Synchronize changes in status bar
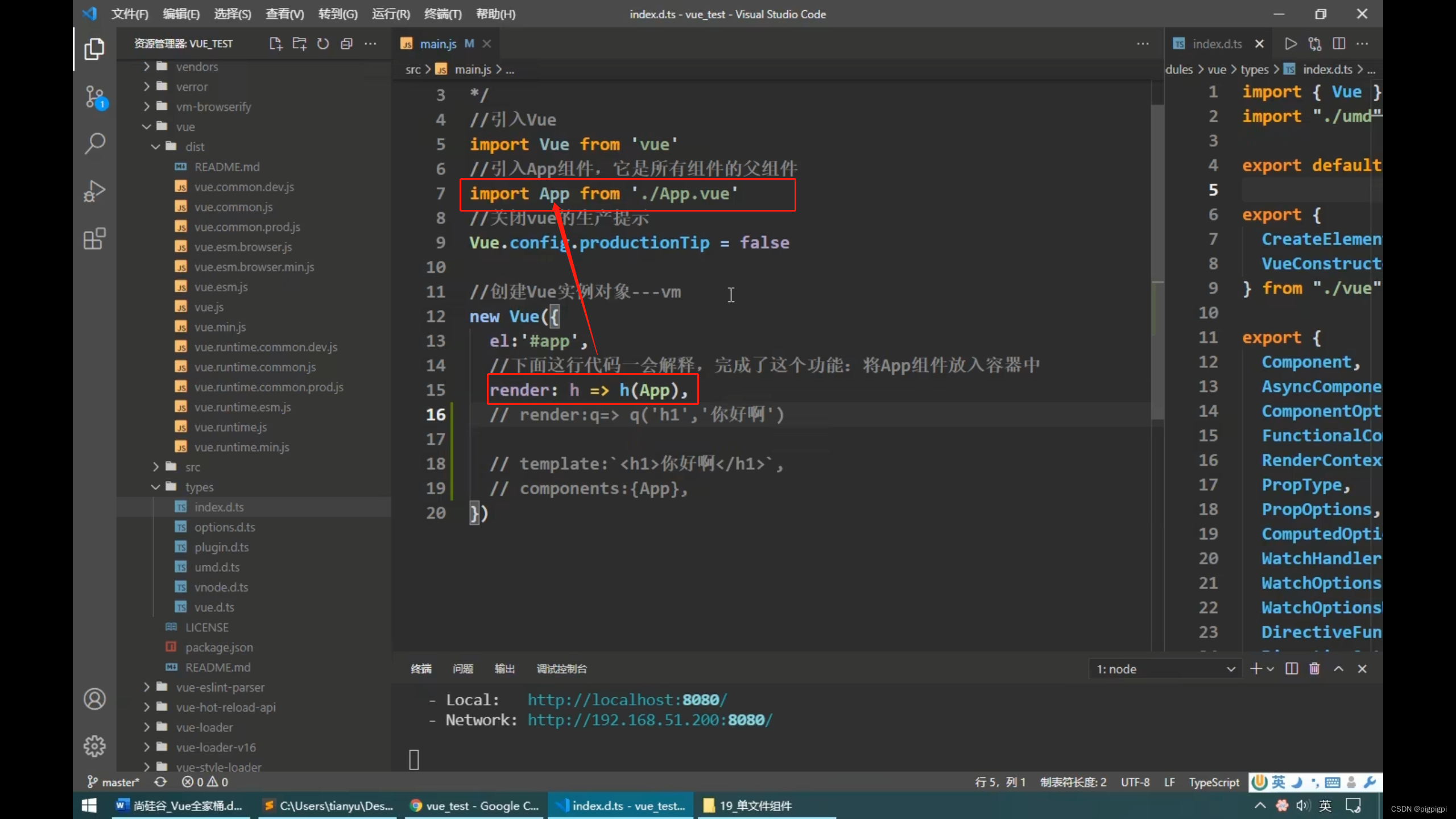Screen dimensions: 1456x819 click(x=161, y=782)
